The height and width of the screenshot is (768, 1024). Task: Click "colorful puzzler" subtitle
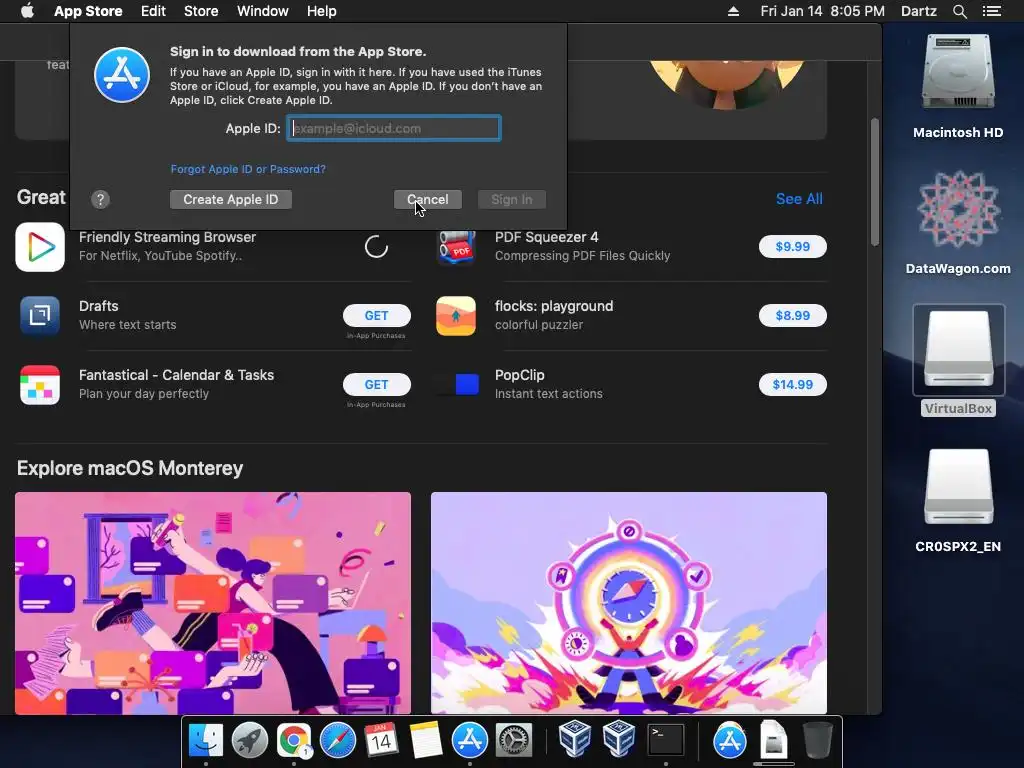(x=539, y=325)
